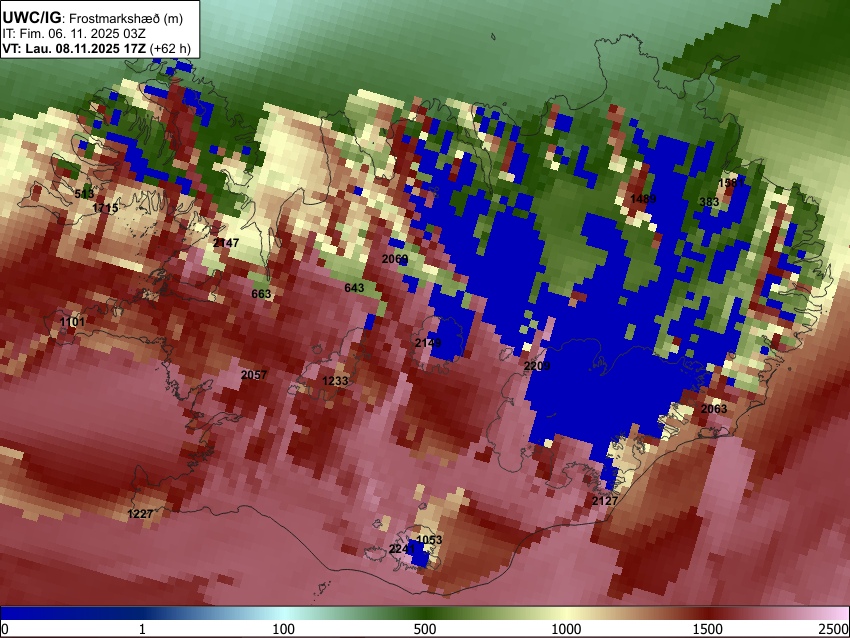Viewport: 850px width, 638px height.
Task: Click the map value 2149
Action: (x=428, y=343)
